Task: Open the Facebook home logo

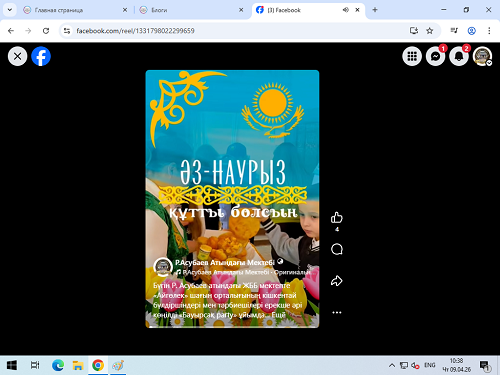Action: point(41,56)
